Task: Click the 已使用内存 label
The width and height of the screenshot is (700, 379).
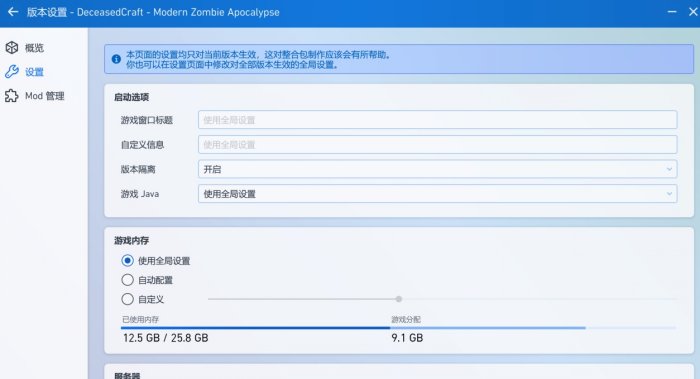Action: click(x=141, y=319)
